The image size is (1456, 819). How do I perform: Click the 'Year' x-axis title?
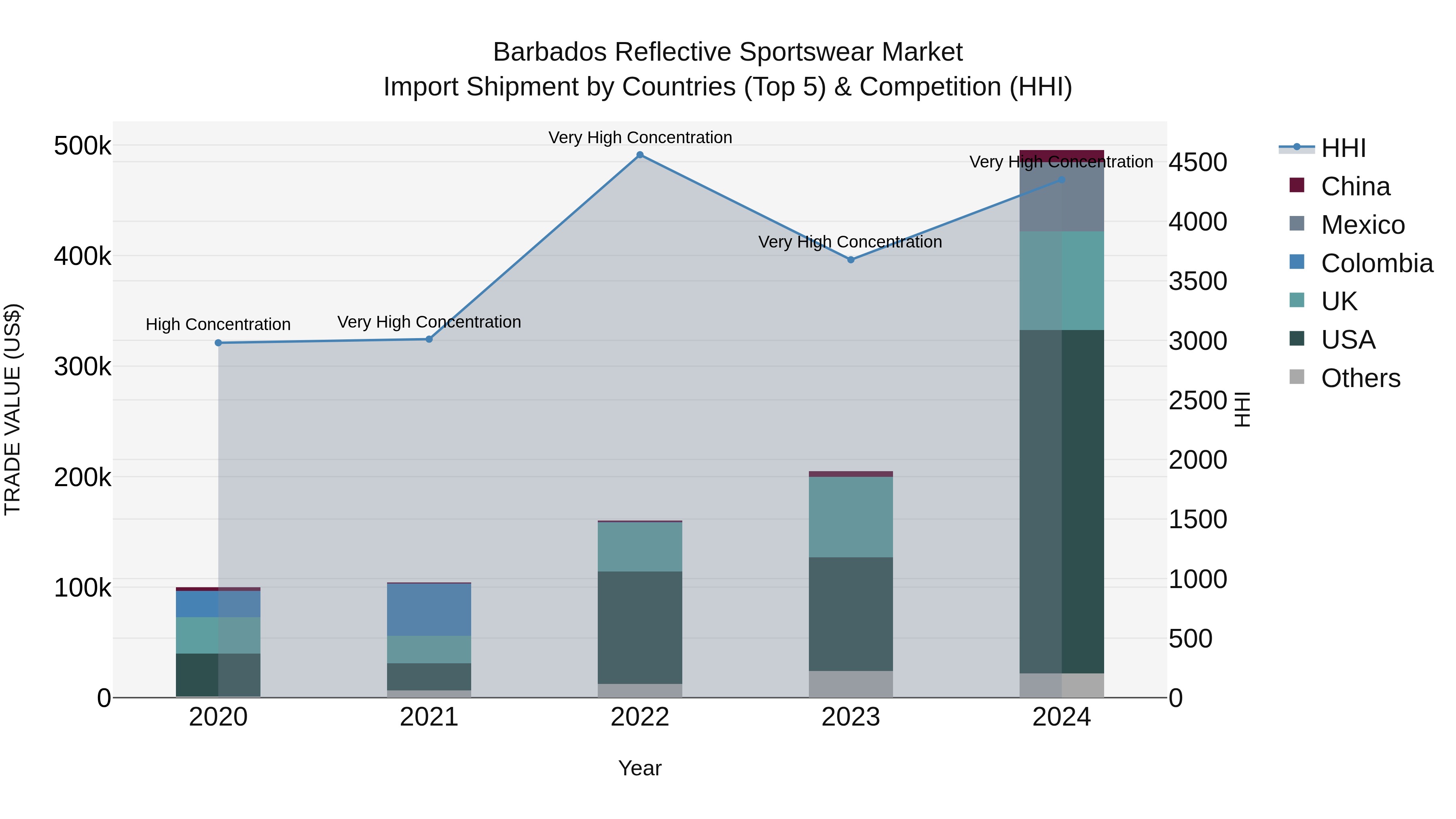tap(640, 768)
